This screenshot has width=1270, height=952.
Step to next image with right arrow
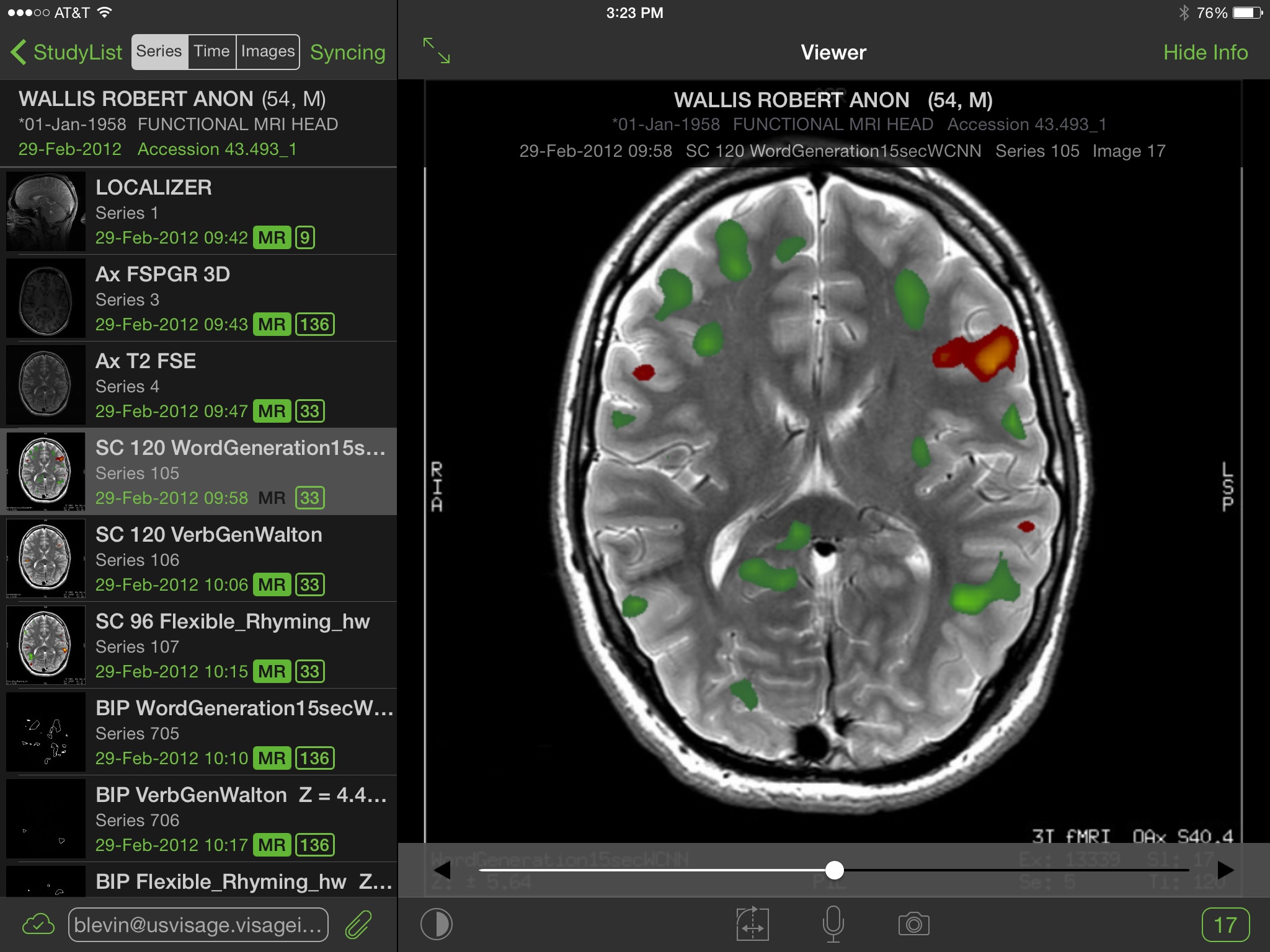[1225, 870]
